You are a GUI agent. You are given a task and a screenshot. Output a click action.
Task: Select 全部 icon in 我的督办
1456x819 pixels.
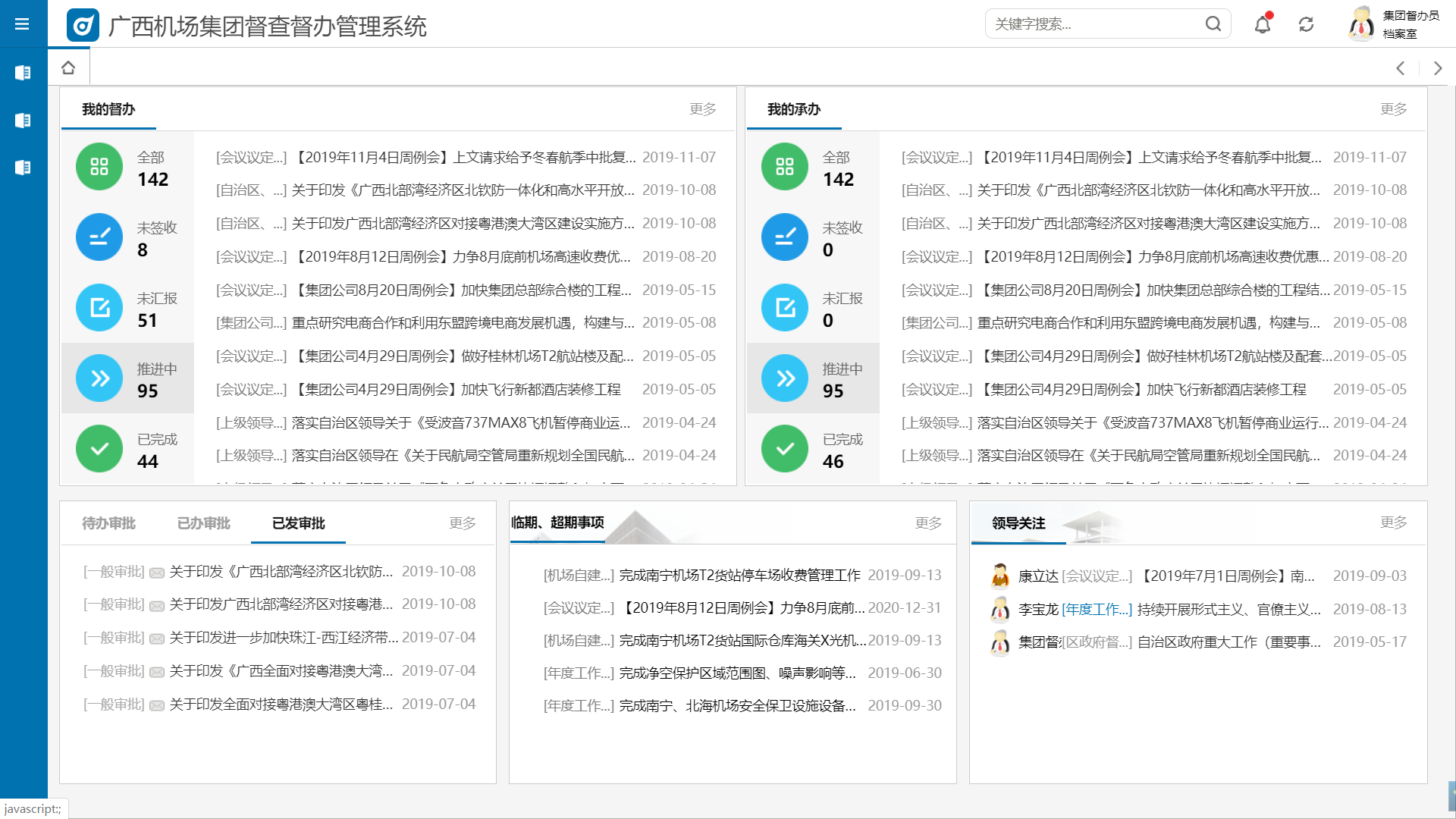coord(99,167)
